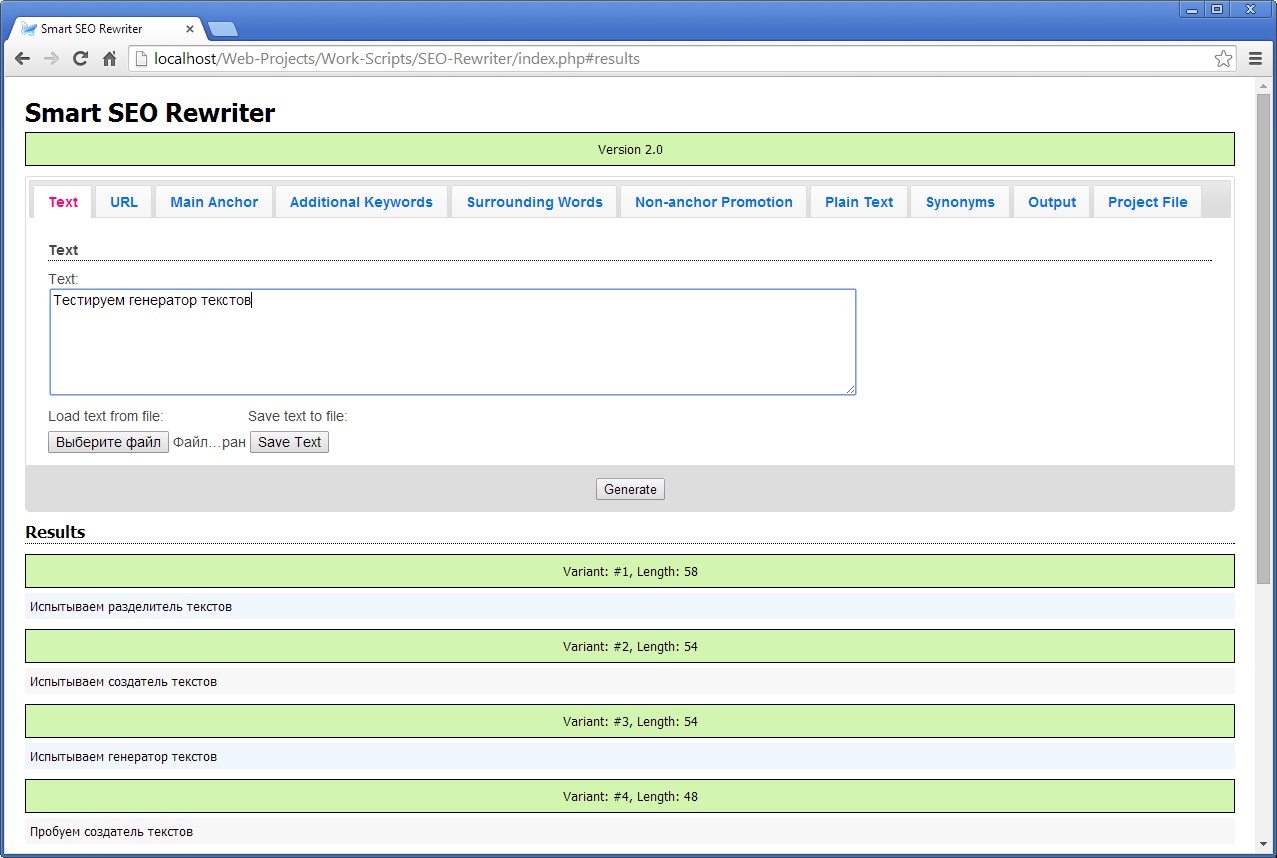1277x858 pixels.
Task: Open the Main Anchor tab
Action: [214, 202]
